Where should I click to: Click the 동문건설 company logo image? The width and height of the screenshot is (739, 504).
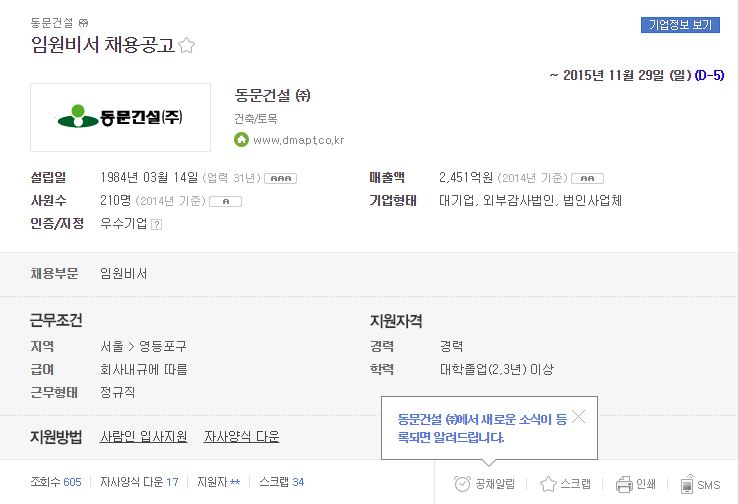[120, 117]
